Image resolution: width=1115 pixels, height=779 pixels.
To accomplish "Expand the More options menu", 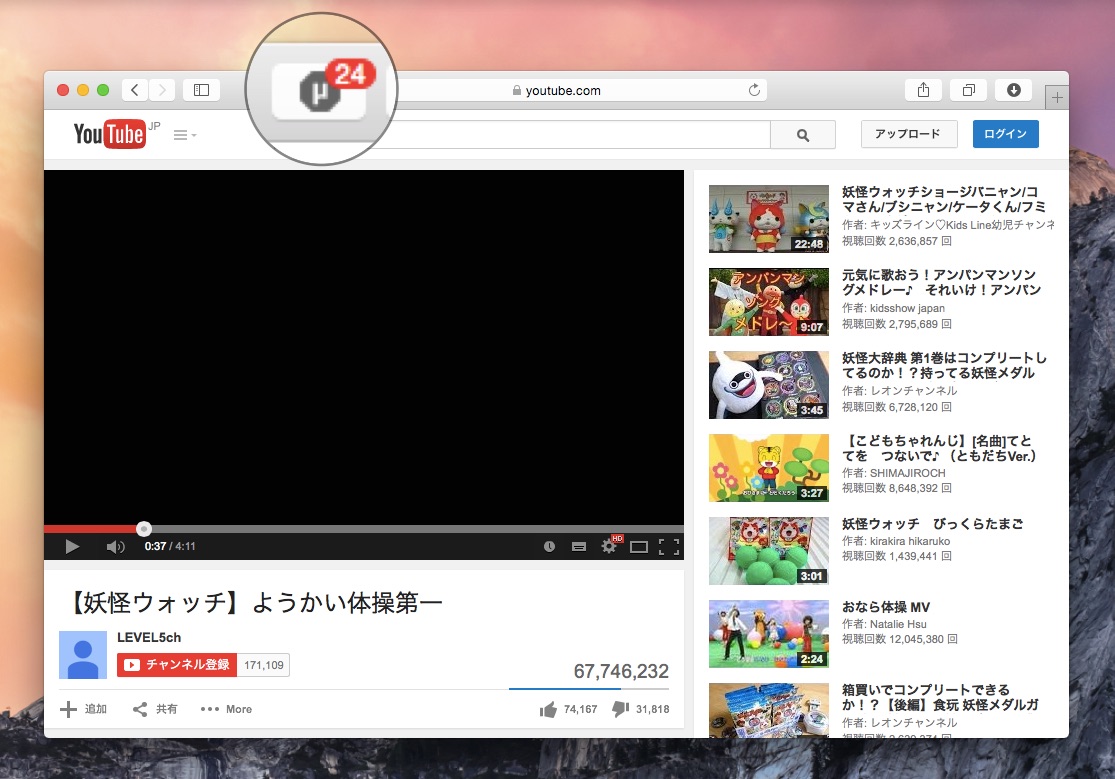I will tap(226, 709).
